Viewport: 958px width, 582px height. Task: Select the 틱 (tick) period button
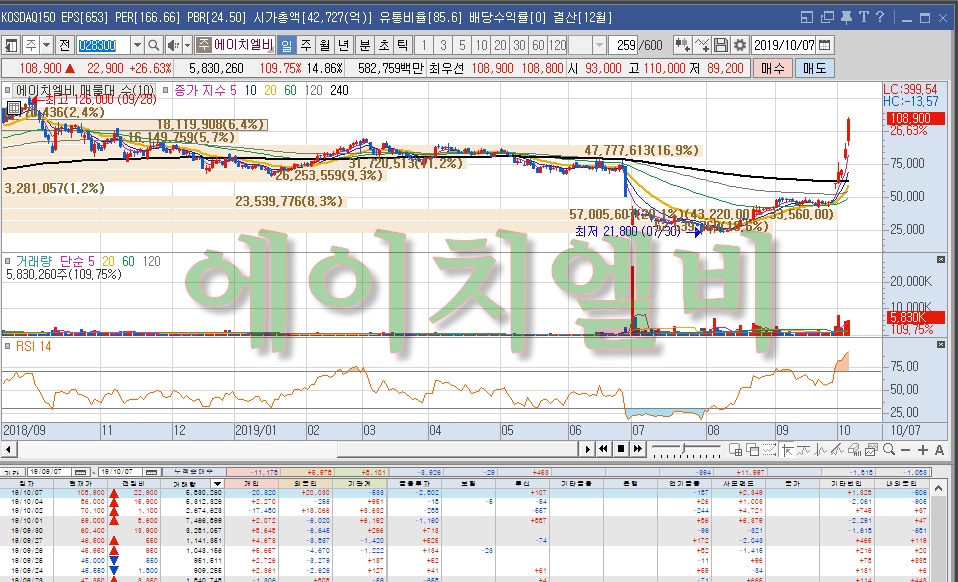pos(403,45)
